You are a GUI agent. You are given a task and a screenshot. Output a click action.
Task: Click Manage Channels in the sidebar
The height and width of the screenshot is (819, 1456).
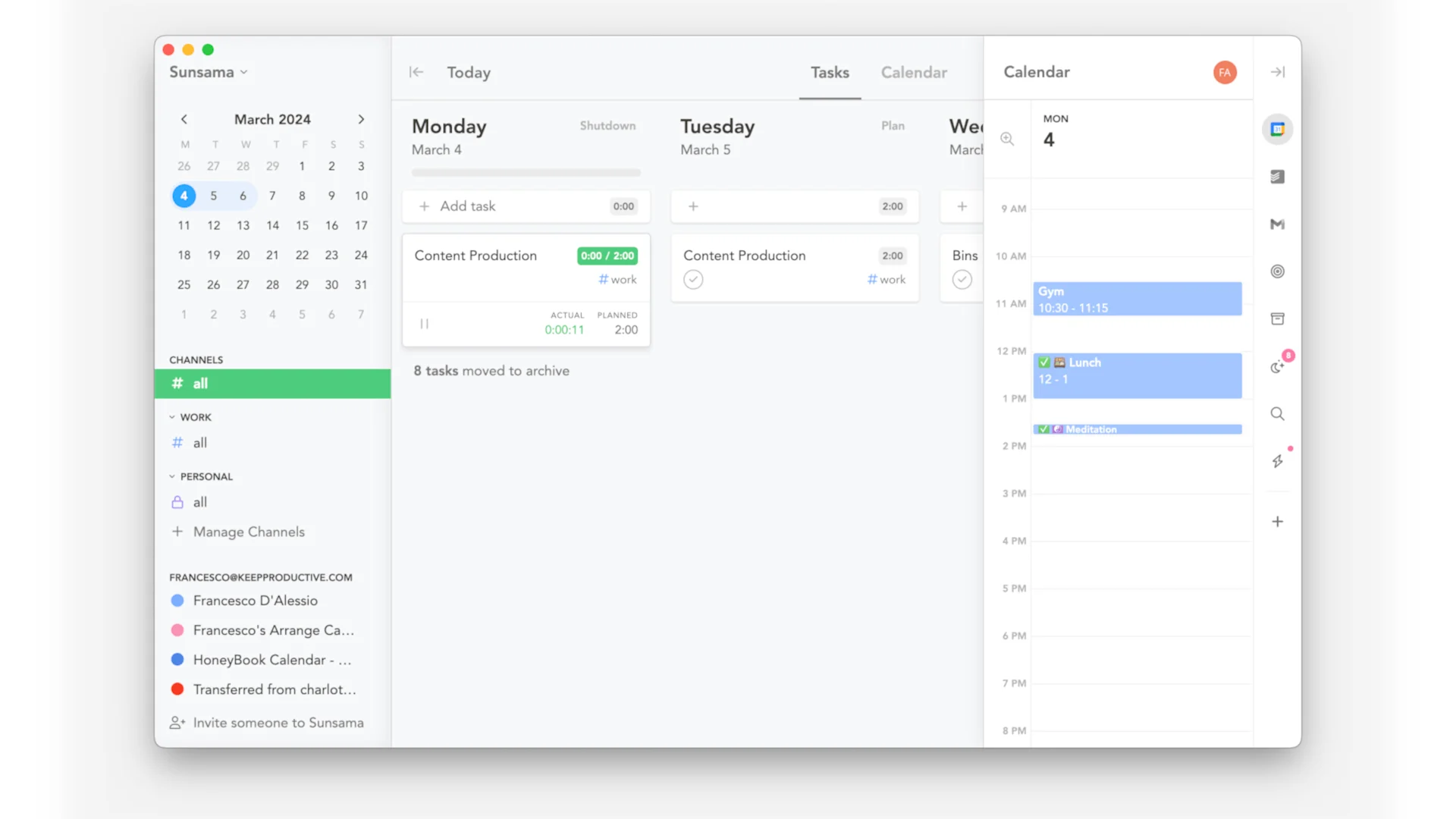(247, 532)
